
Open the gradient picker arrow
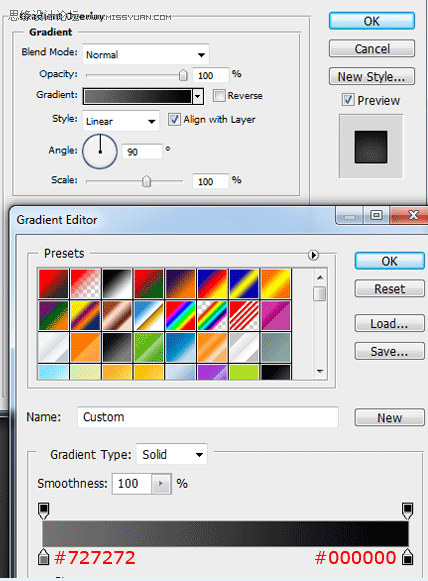coord(198,96)
